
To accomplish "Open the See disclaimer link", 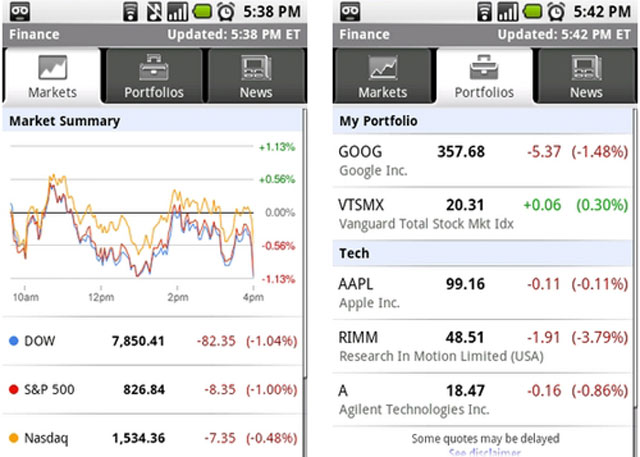I will pyautogui.click(x=483, y=452).
